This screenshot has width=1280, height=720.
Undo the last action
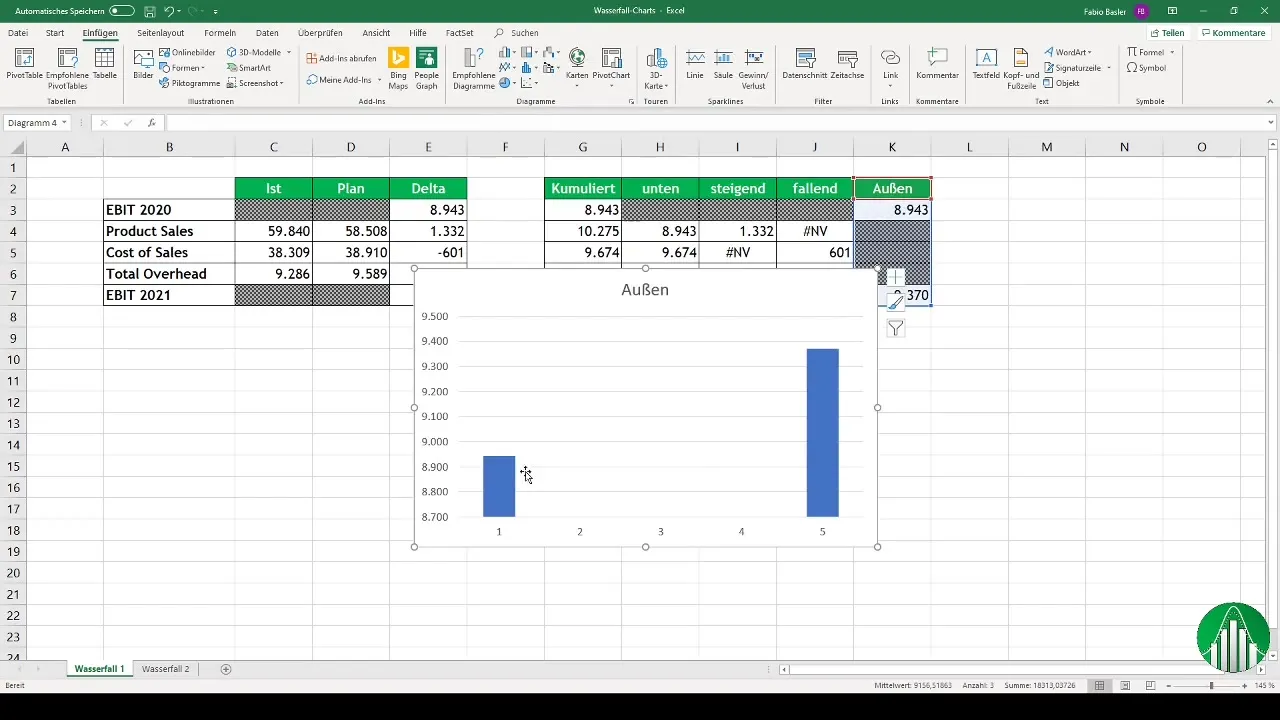pos(168,11)
